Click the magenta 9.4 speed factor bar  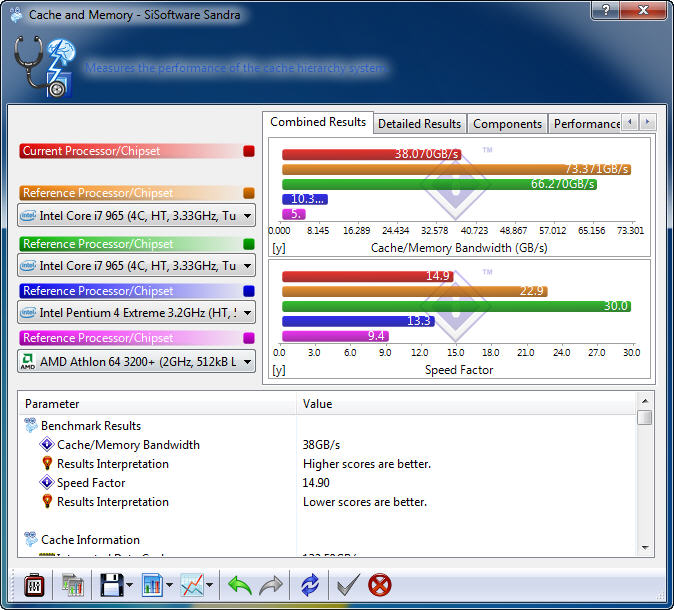(x=335, y=336)
